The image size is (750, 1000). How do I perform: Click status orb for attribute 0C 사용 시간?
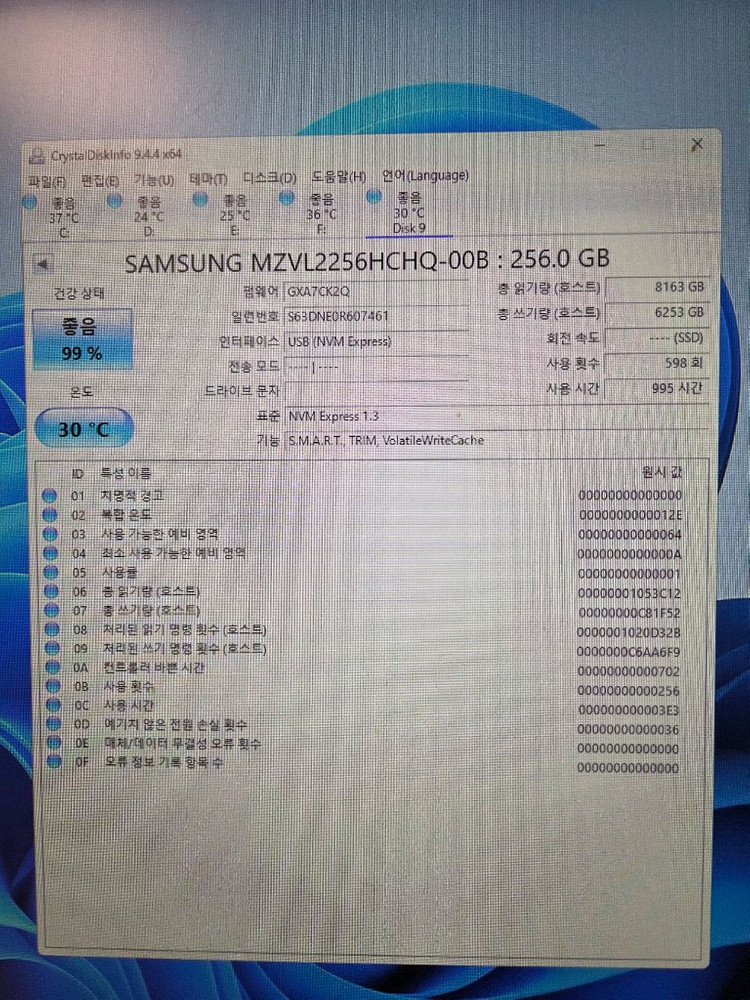[53, 706]
